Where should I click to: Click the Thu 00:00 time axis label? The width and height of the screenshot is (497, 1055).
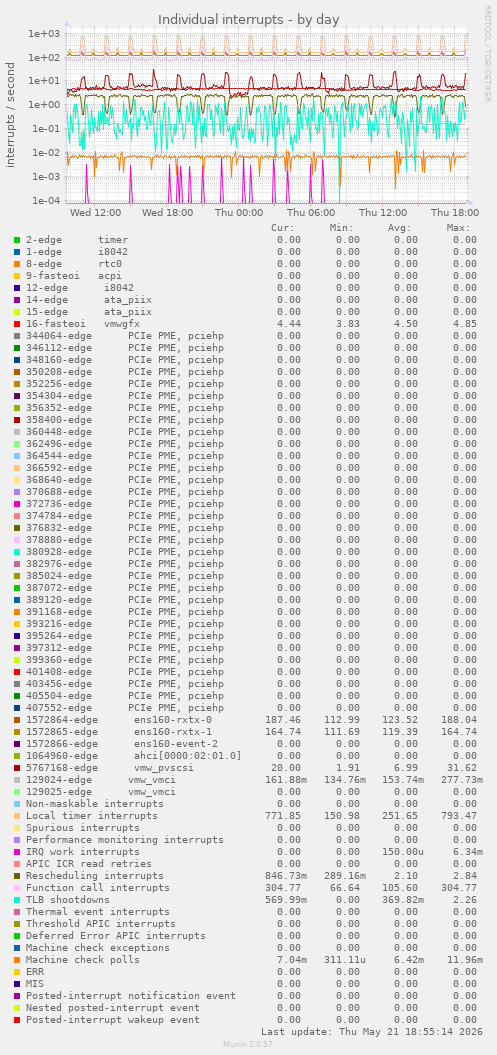239,212
